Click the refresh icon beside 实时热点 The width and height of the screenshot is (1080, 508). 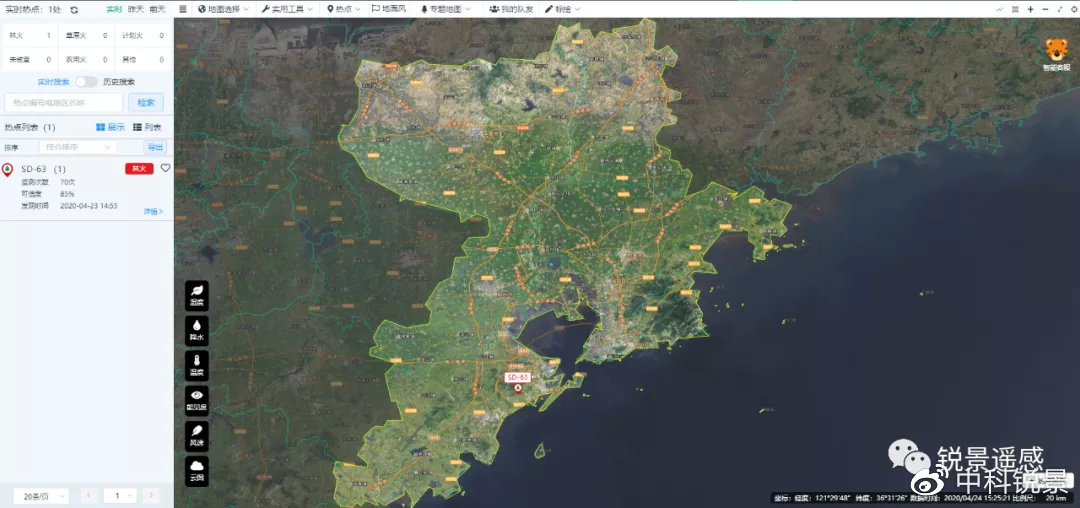click(74, 9)
